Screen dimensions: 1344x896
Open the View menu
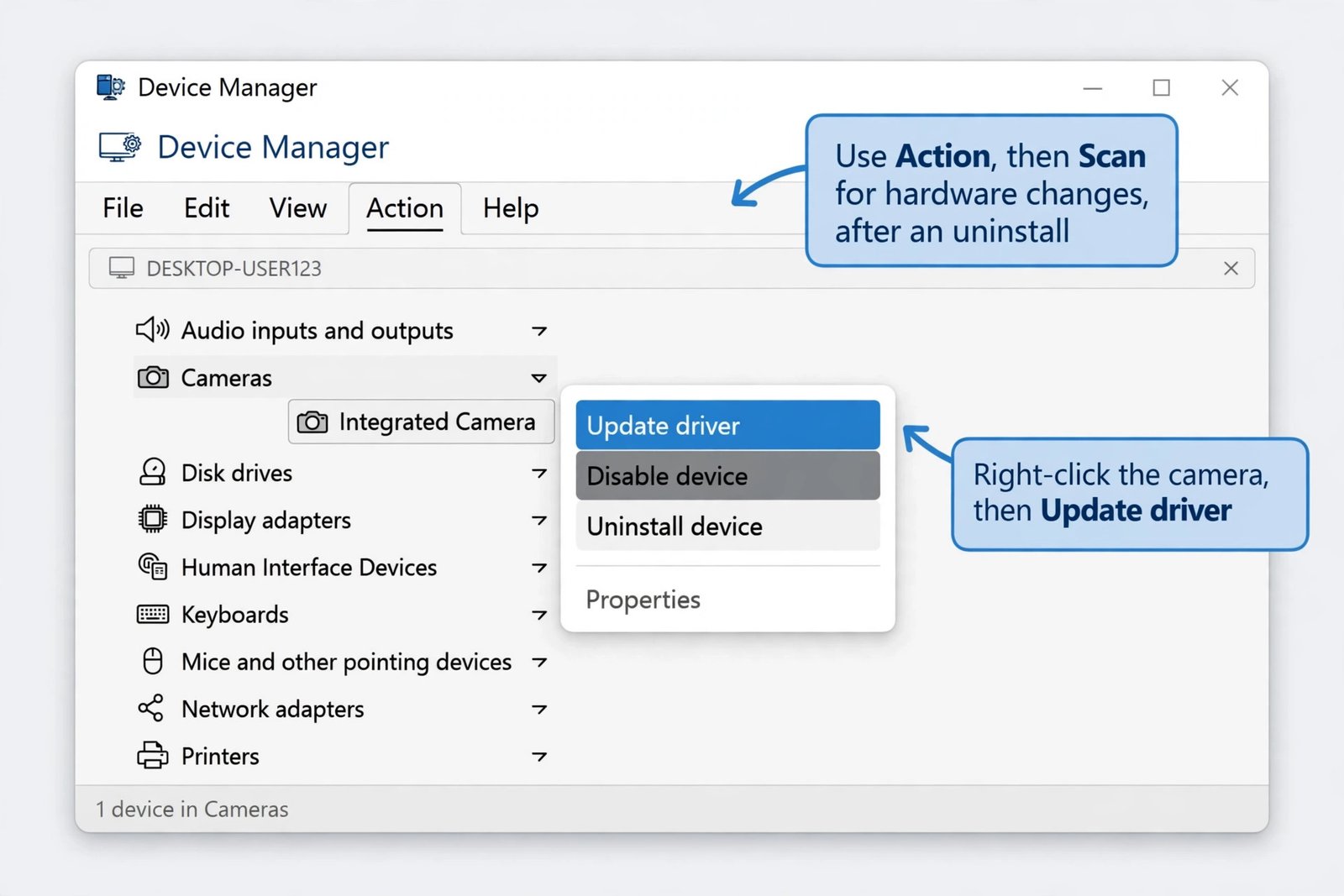click(x=298, y=207)
